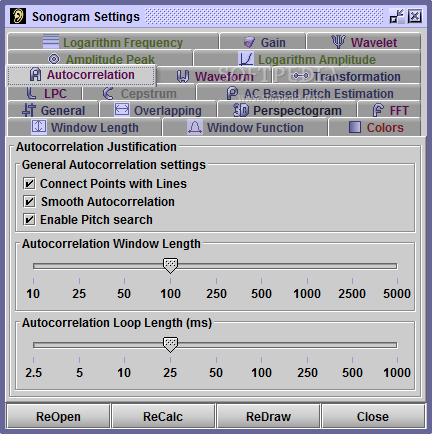Click the ReDraw button

click(268, 416)
